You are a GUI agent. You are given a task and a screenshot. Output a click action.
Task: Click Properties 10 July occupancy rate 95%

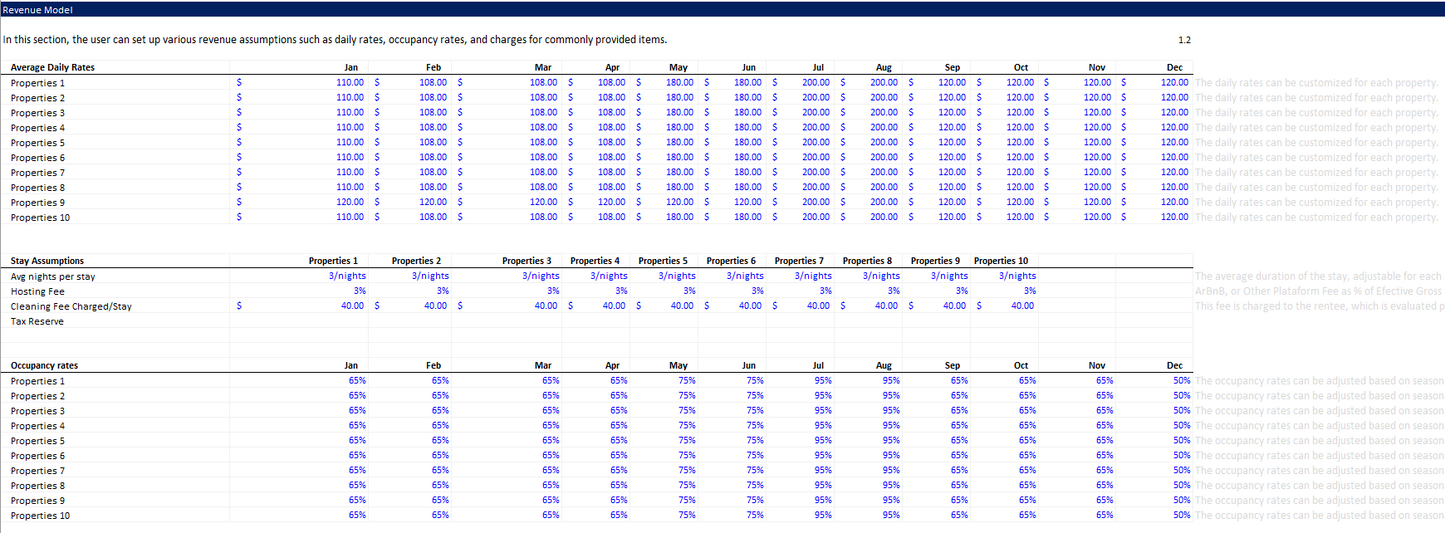pyautogui.click(x=822, y=516)
